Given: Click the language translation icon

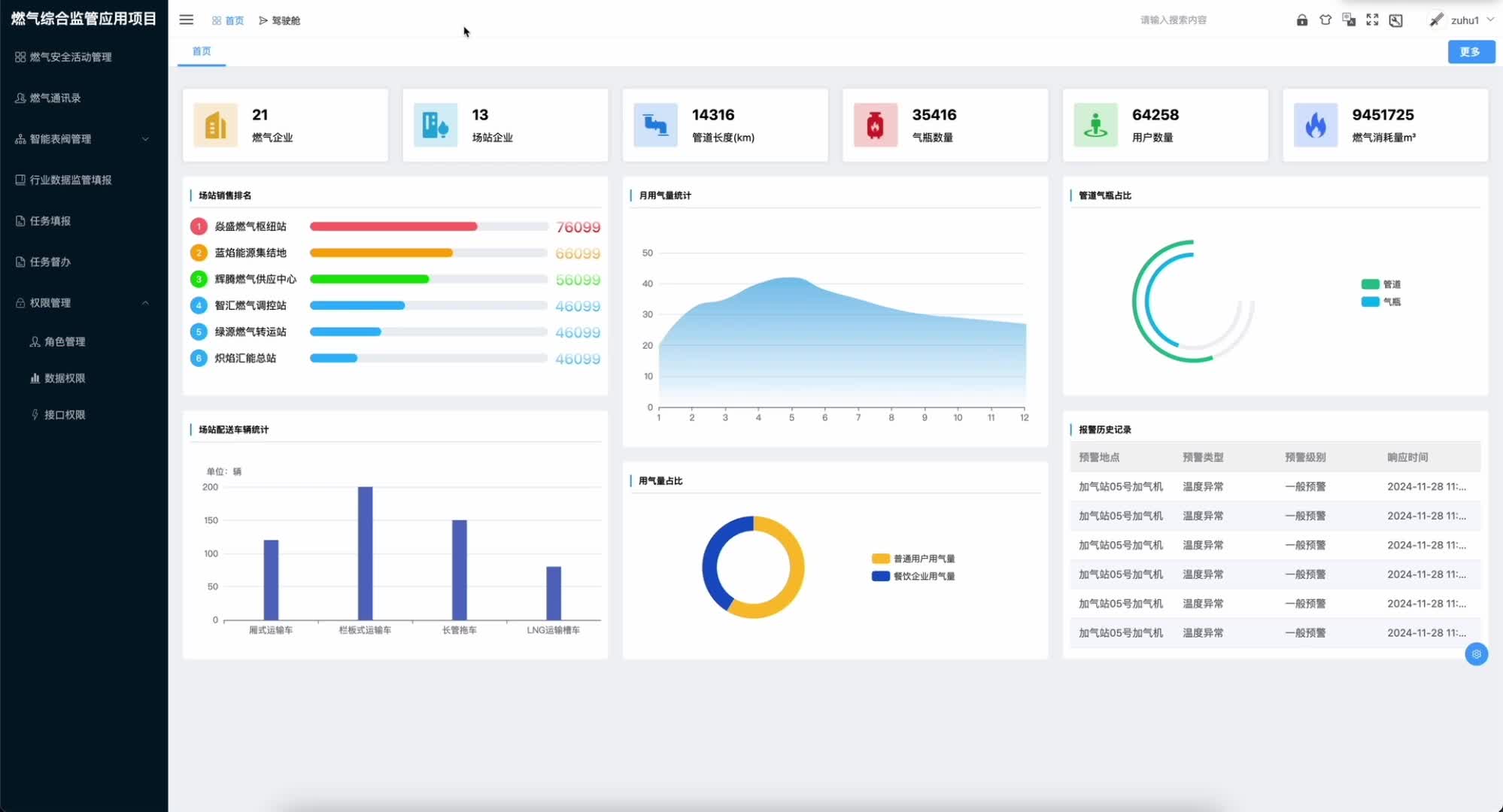Looking at the screenshot, I should (1349, 20).
